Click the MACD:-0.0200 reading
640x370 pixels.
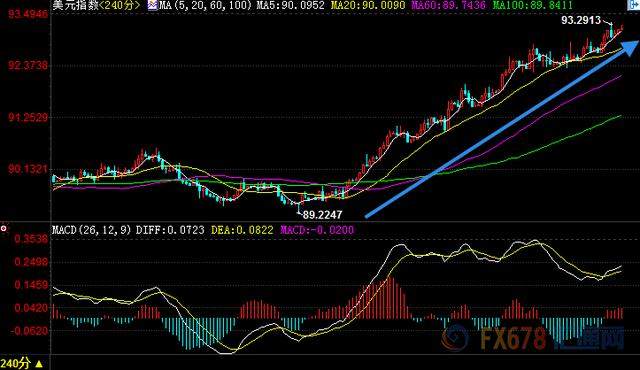(317, 230)
